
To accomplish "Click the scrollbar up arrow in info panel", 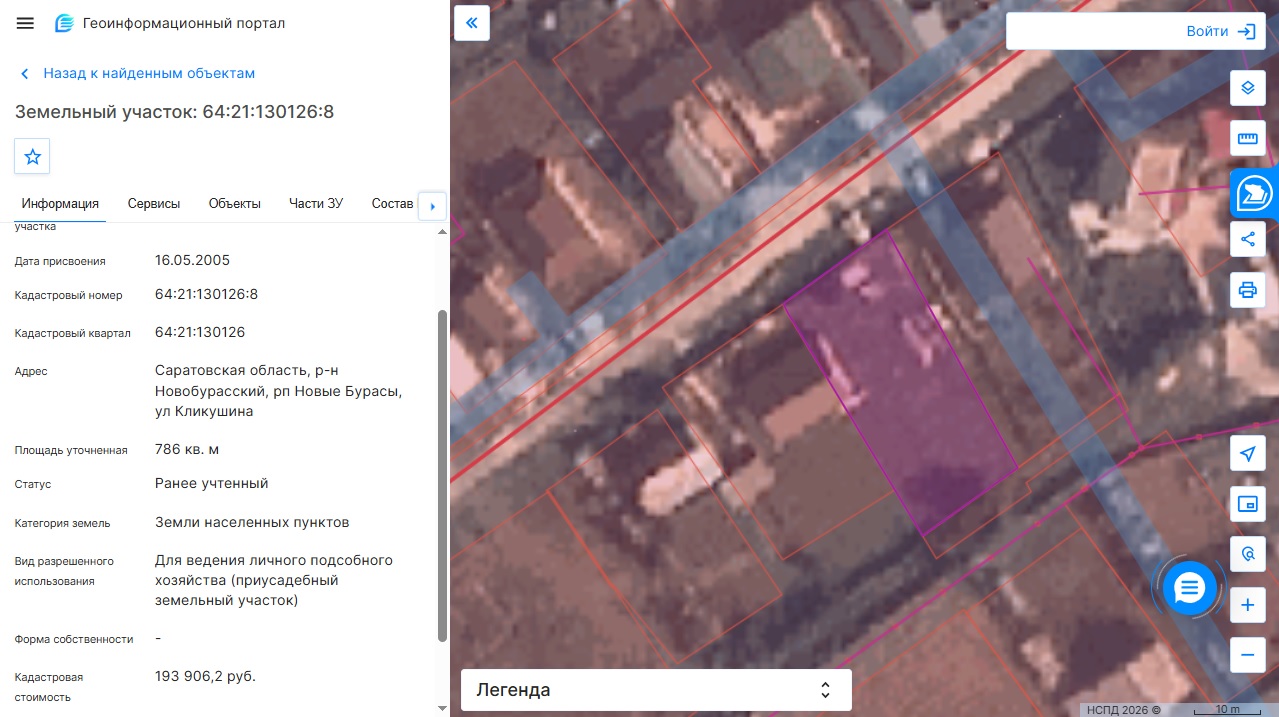I will click(443, 231).
